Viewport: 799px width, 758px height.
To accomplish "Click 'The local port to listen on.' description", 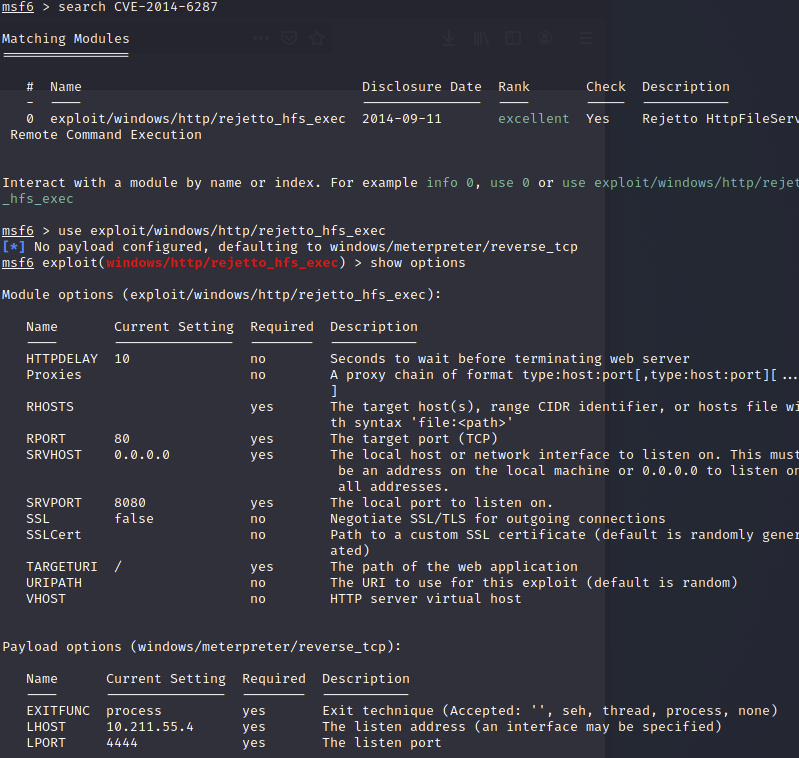I will click(x=441, y=503).
